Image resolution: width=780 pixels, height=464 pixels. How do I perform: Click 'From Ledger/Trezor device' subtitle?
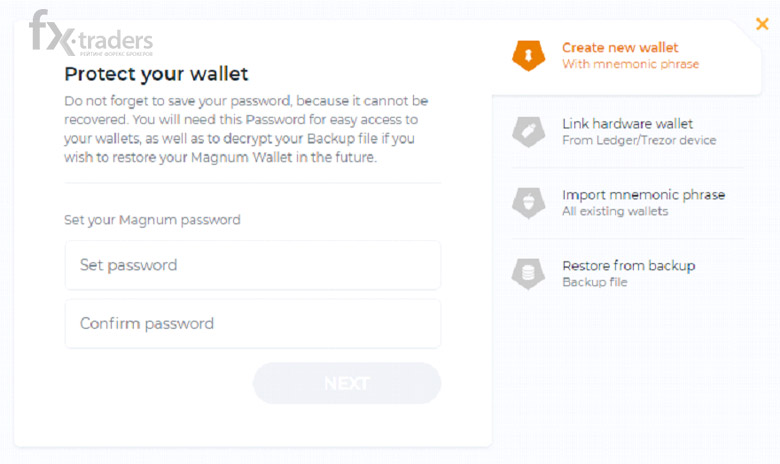[639, 141]
